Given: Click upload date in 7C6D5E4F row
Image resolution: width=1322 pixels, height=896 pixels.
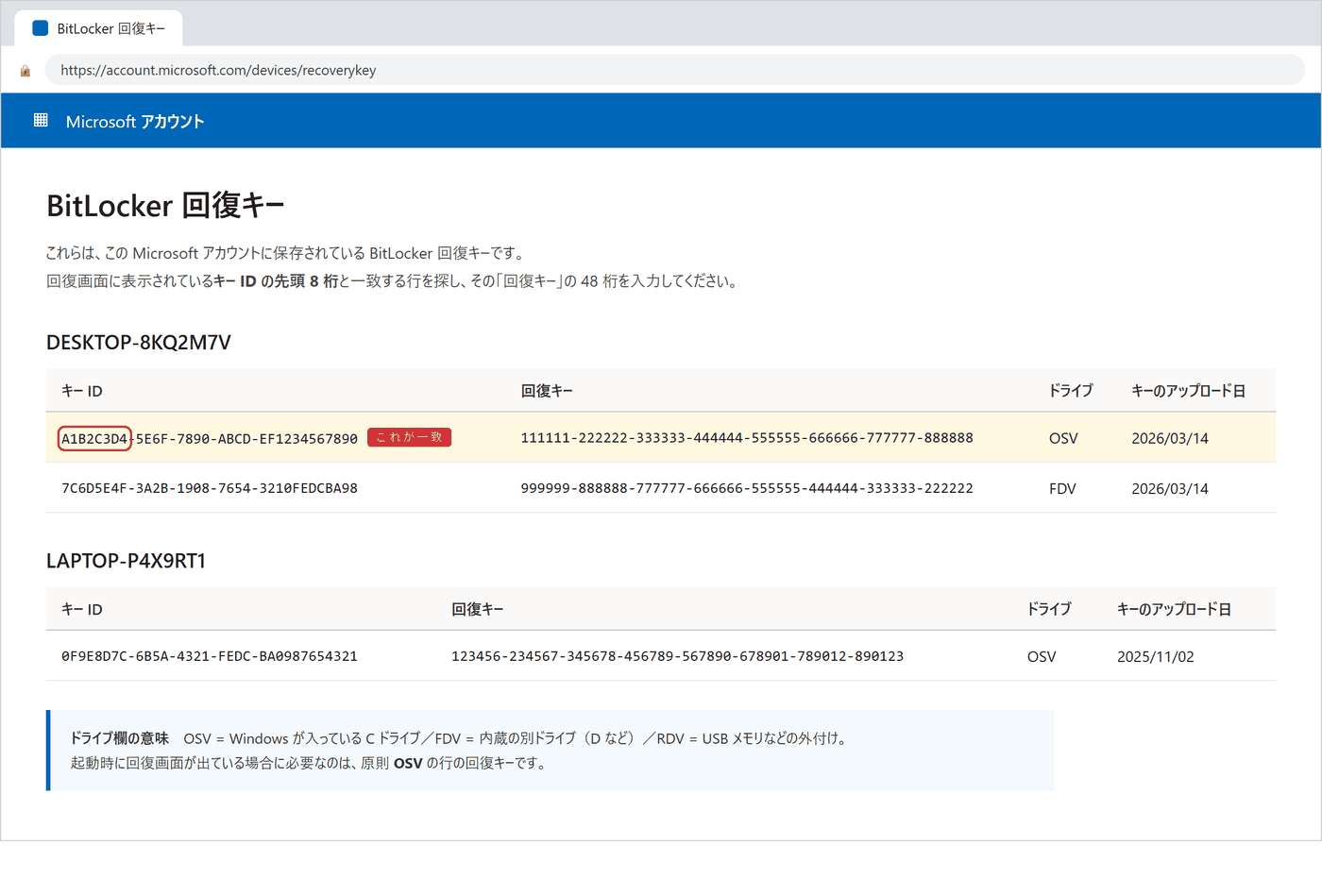Looking at the screenshot, I should 1170,488.
